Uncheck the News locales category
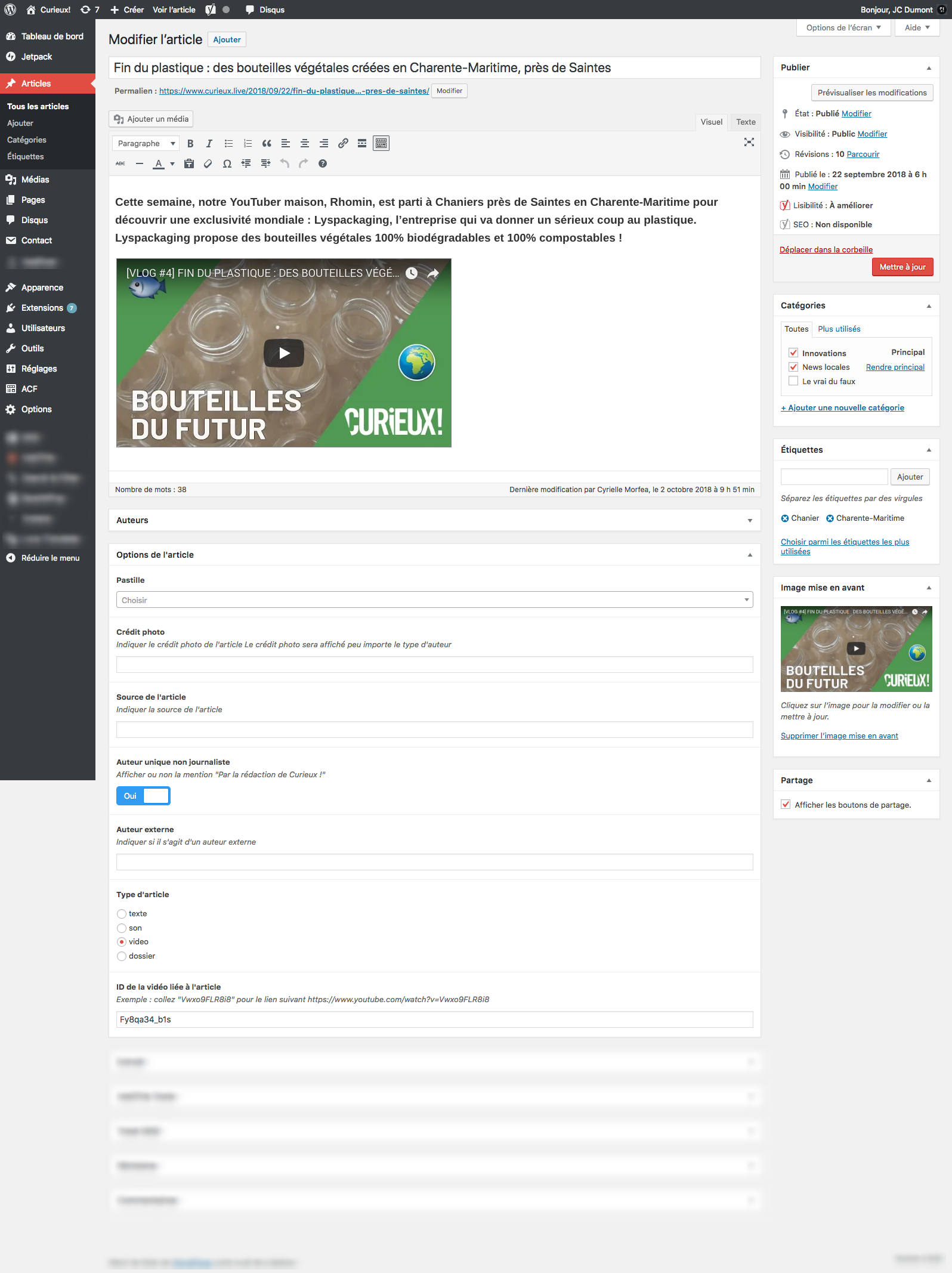Screen dimensions: 952x1273 click(793, 367)
